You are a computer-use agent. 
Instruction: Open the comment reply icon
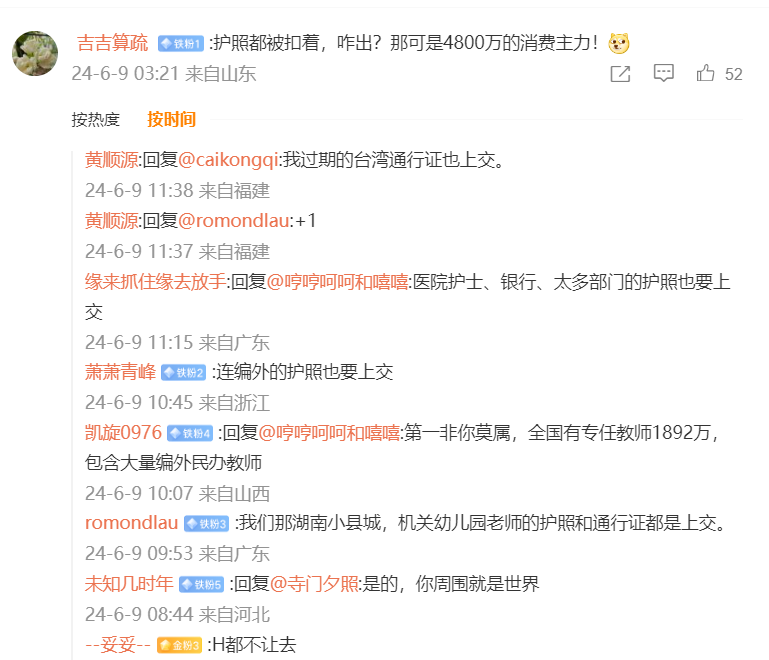[664, 73]
